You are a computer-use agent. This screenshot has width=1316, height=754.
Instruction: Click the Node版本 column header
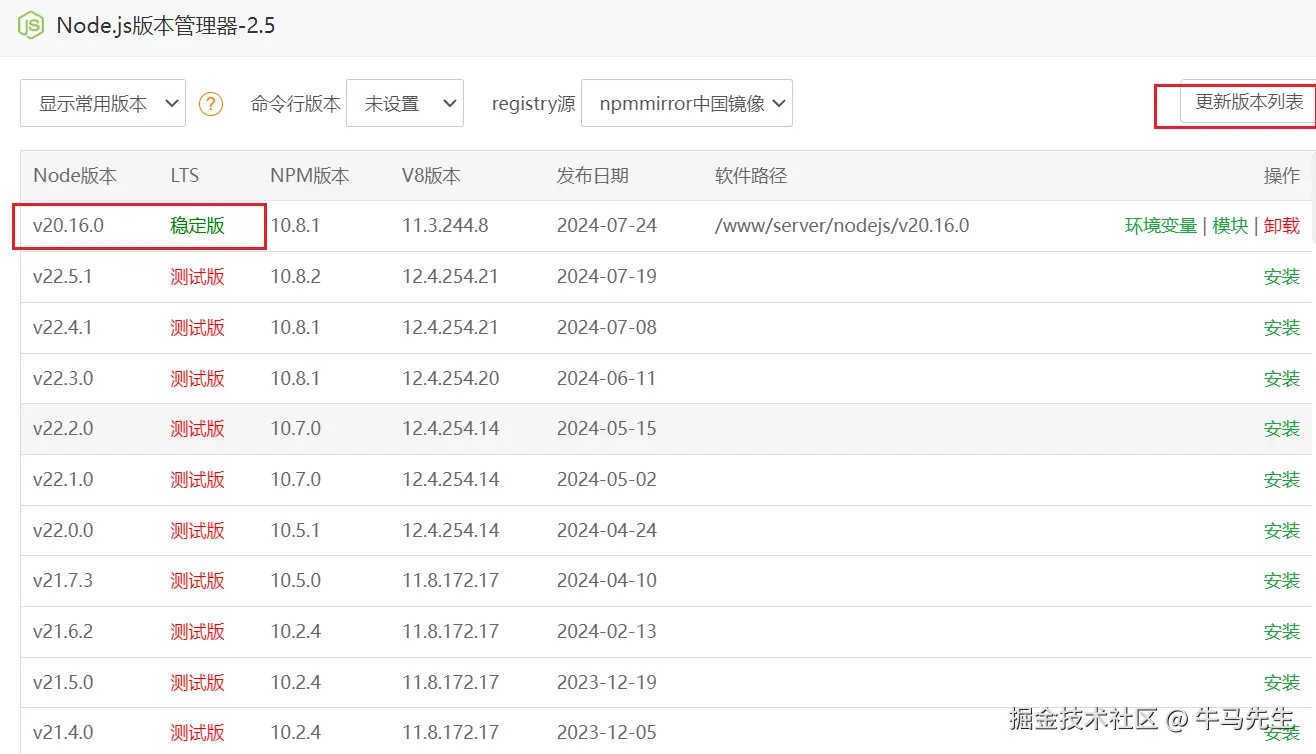pyautogui.click(x=75, y=176)
